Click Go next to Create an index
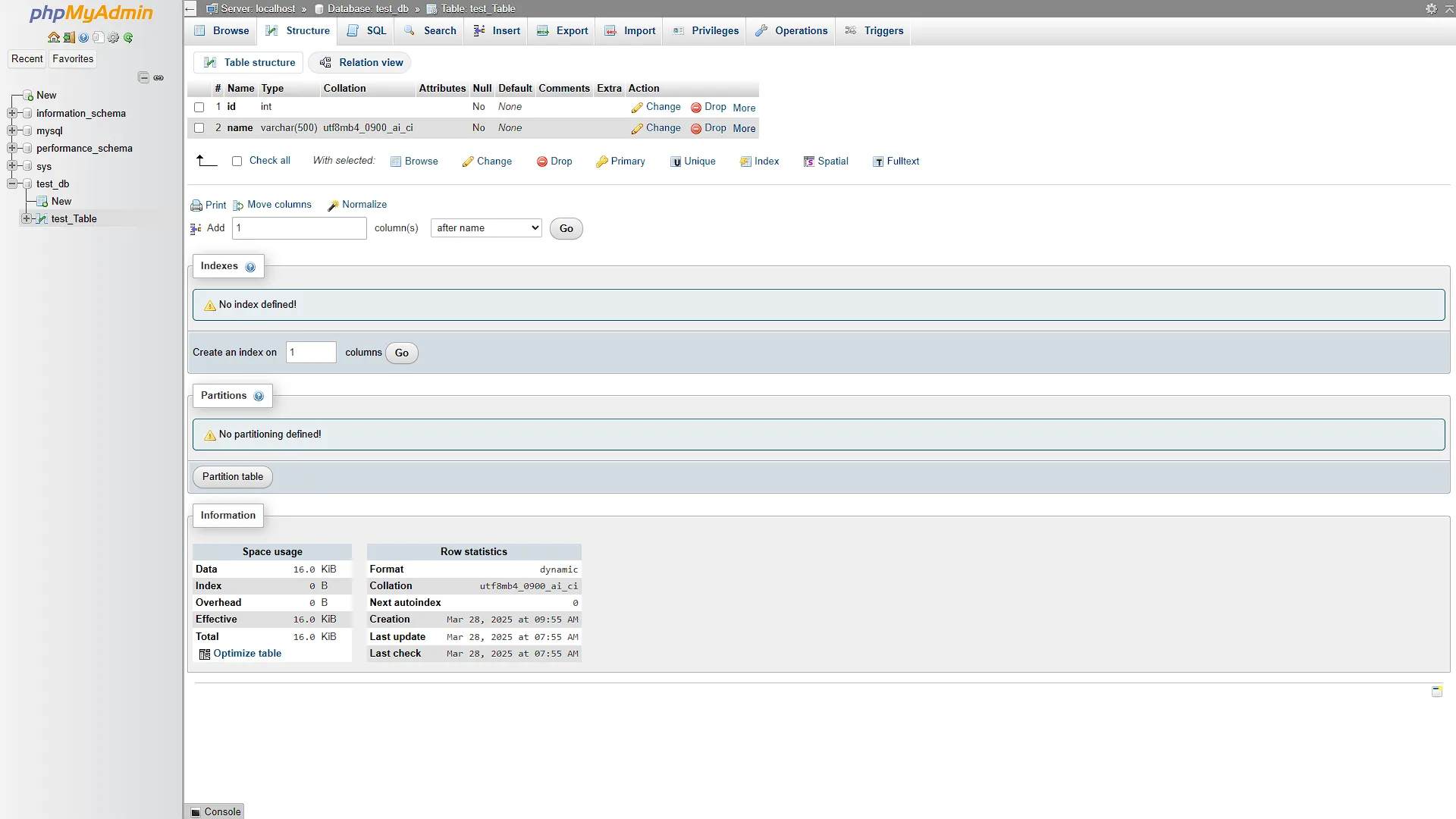Viewport: 1456px width, 819px height. coord(402,353)
